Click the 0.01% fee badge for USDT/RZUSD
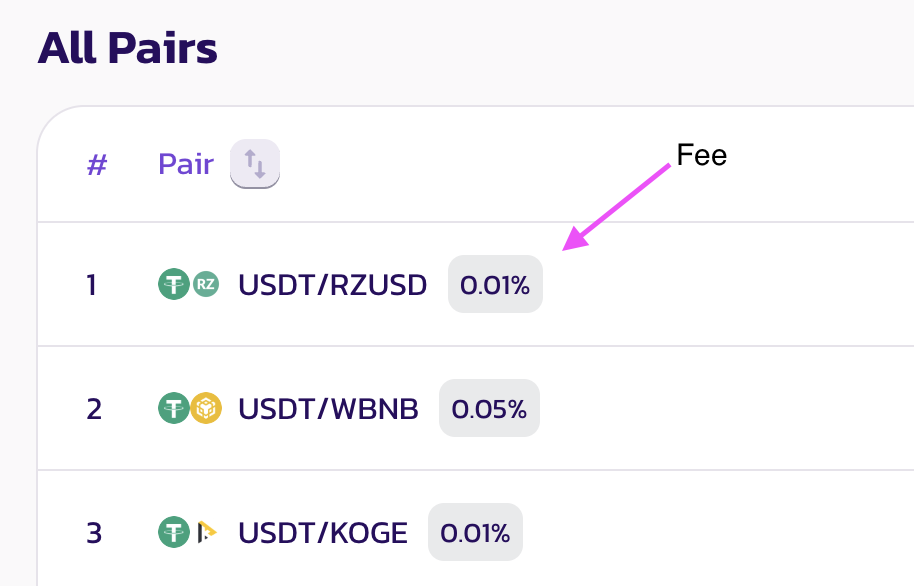 [495, 285]
